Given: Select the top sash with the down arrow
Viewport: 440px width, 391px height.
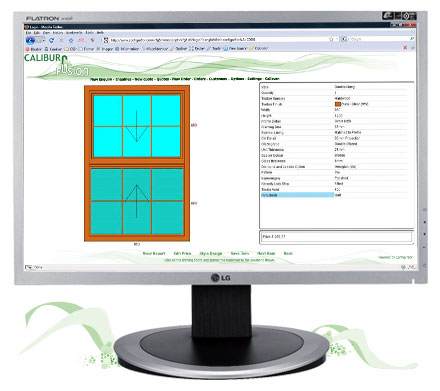Looking at the screenshot, I should 137,126.
